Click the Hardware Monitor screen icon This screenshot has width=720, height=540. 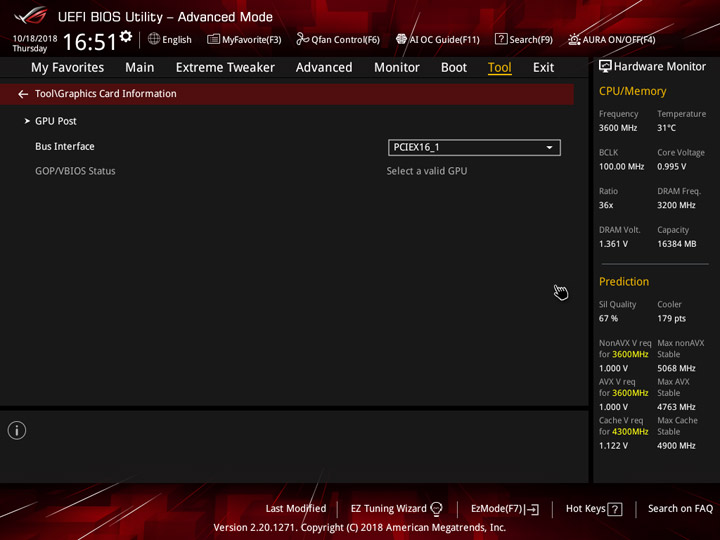(605, 67)
